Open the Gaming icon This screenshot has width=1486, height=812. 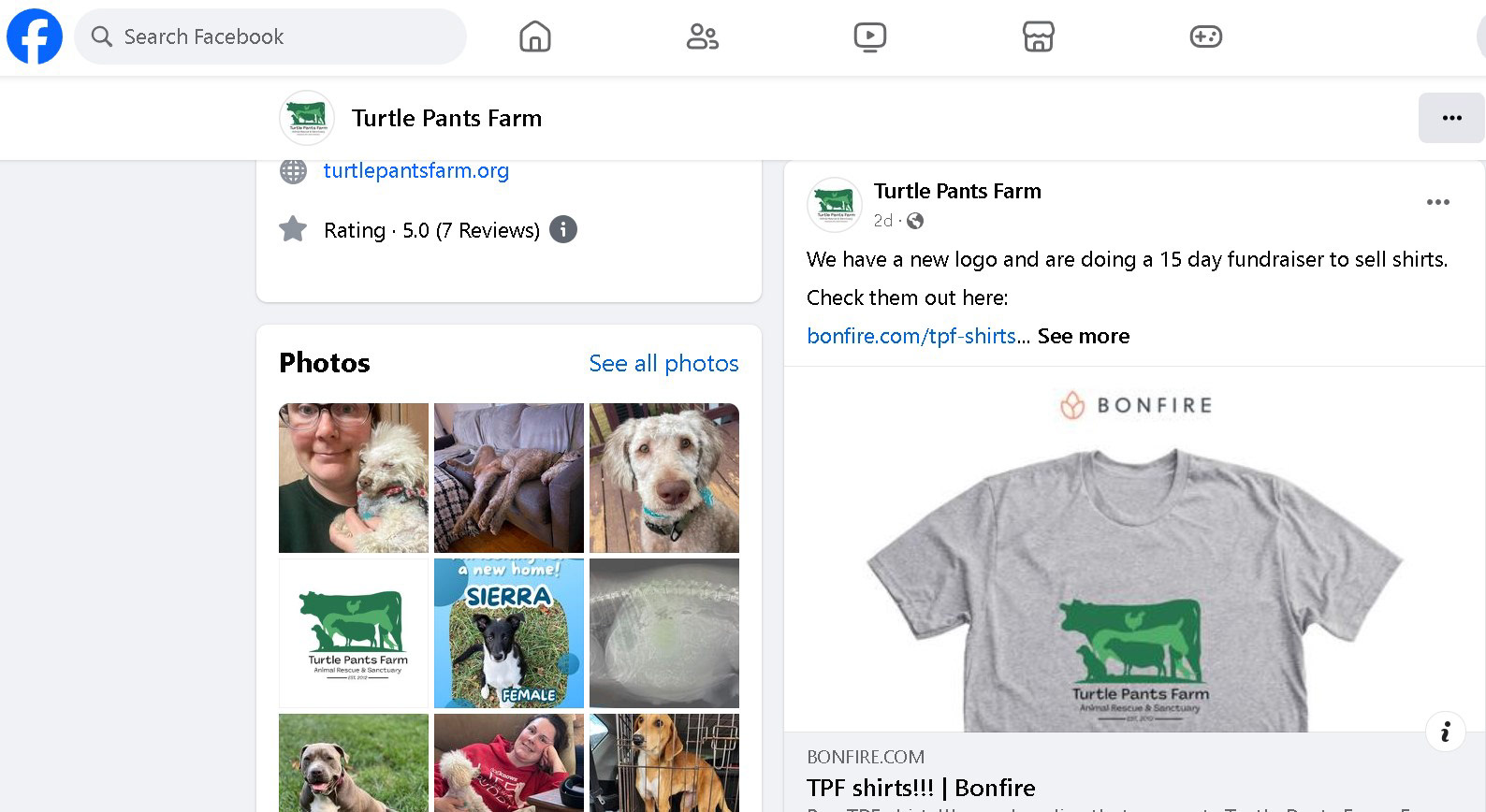click(1205, 37)
